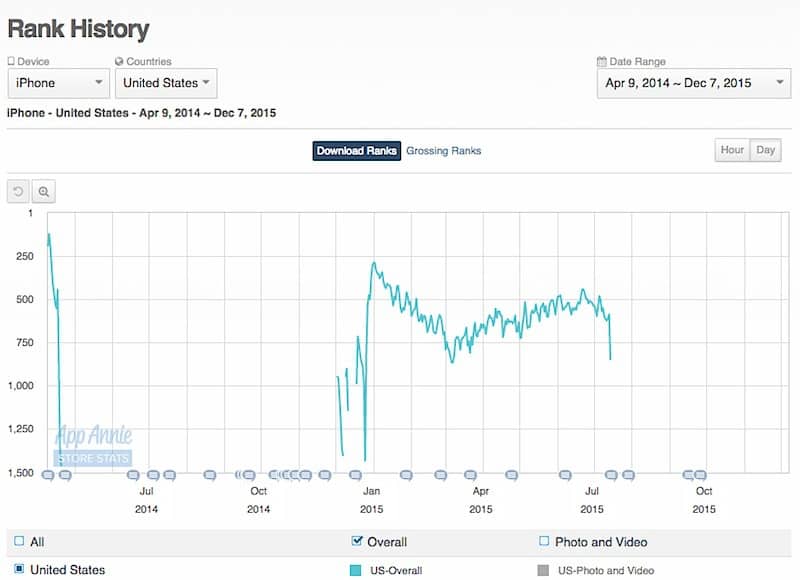
Task: Click the teal US-Overall legend swatch
Action: pyautogui.click(x=355, y=571)
